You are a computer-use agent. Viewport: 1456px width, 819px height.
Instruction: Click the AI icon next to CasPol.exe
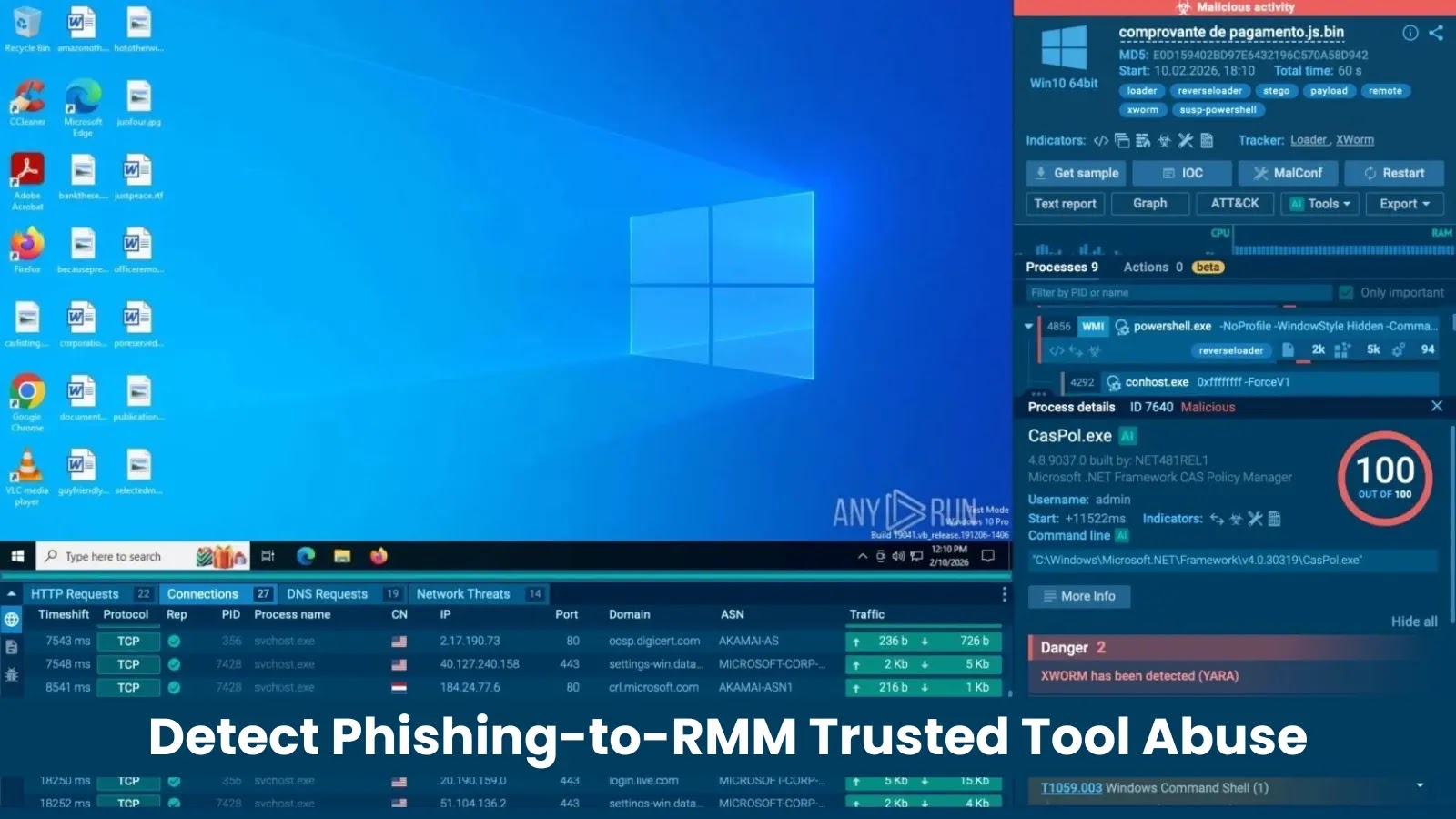pyautogui.click(x=1127, y=436)
